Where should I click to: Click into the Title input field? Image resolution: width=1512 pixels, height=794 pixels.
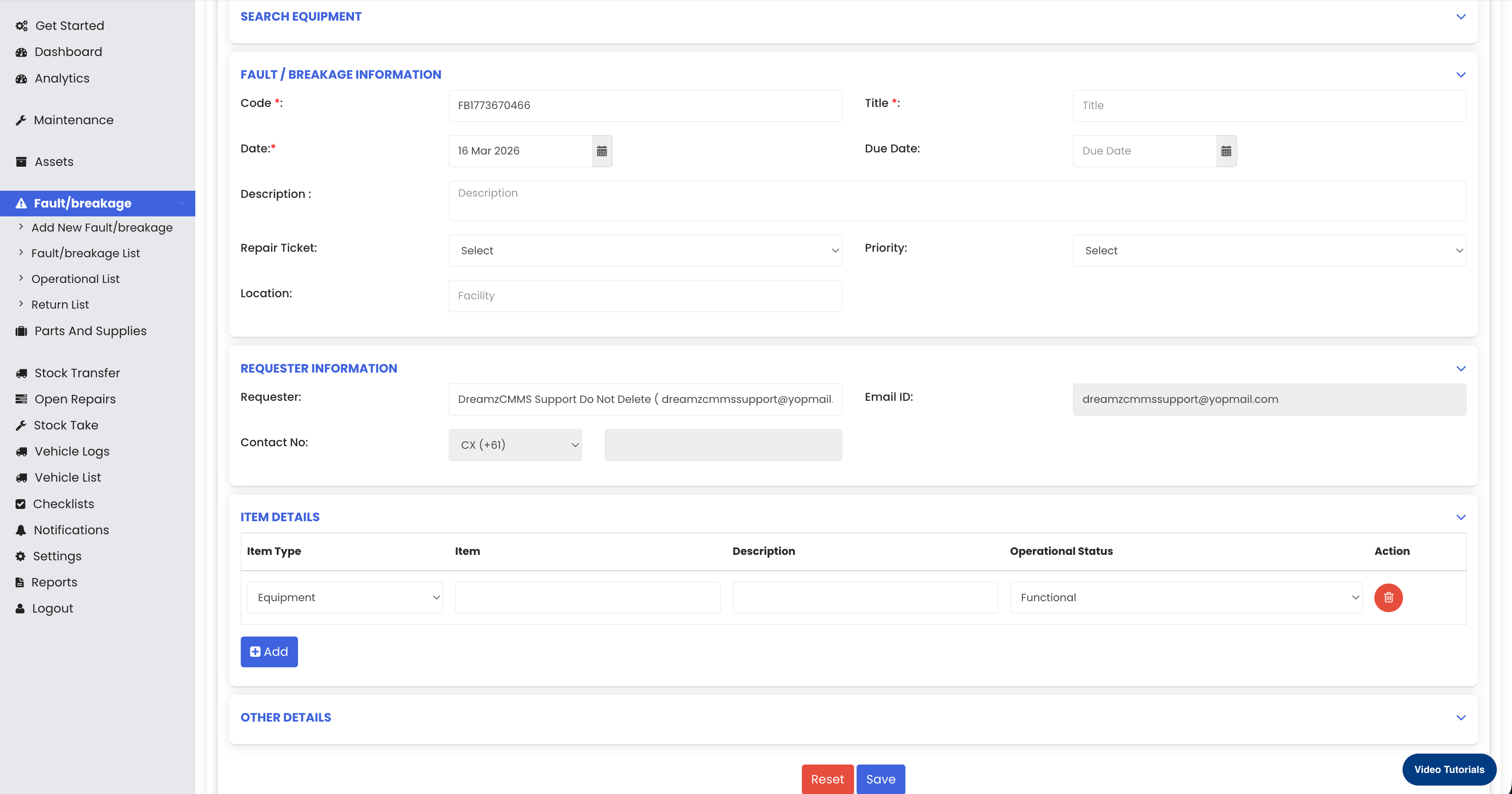(1268, 106)
